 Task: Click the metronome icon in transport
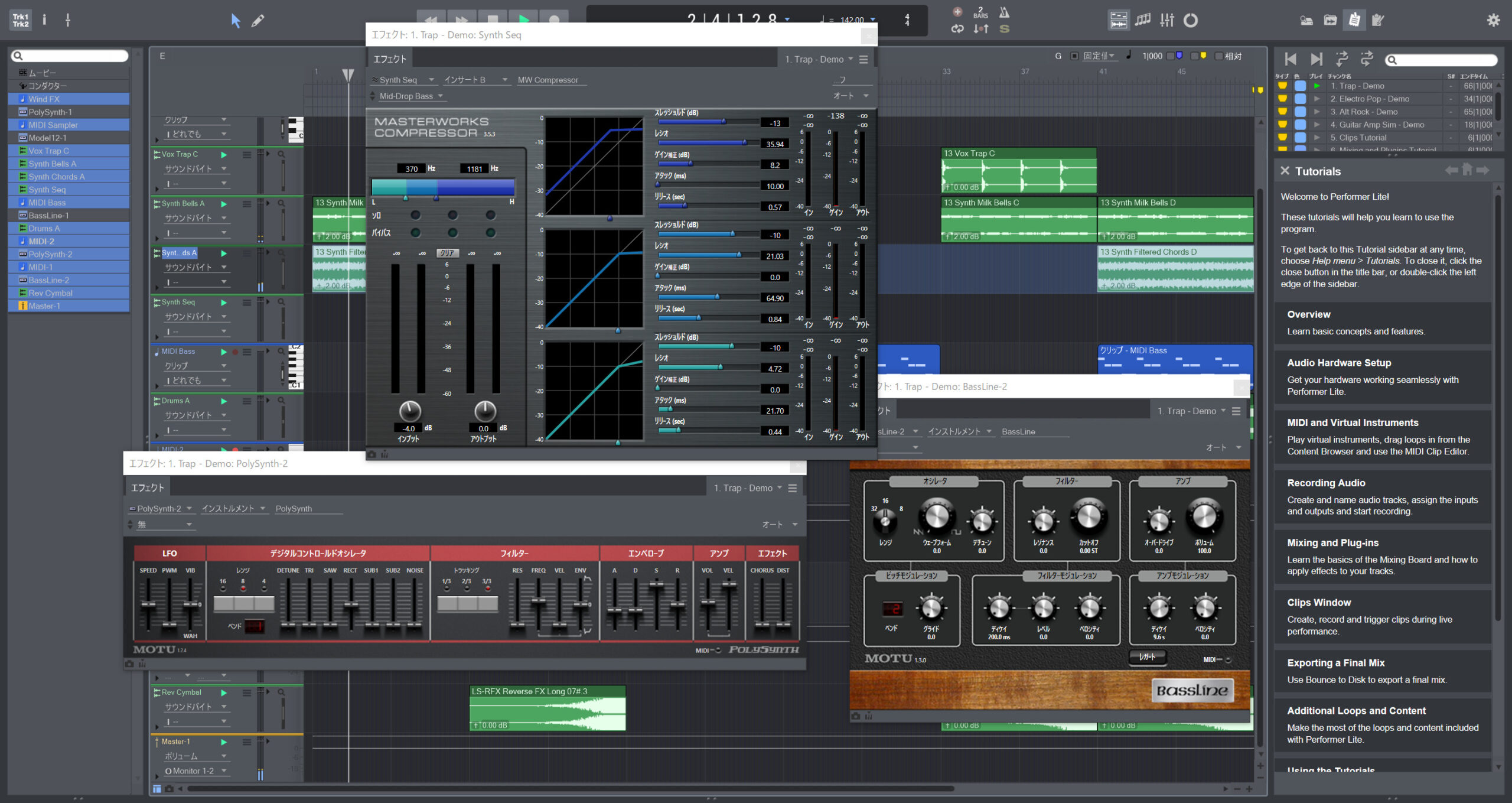[x=1004, y=12]
